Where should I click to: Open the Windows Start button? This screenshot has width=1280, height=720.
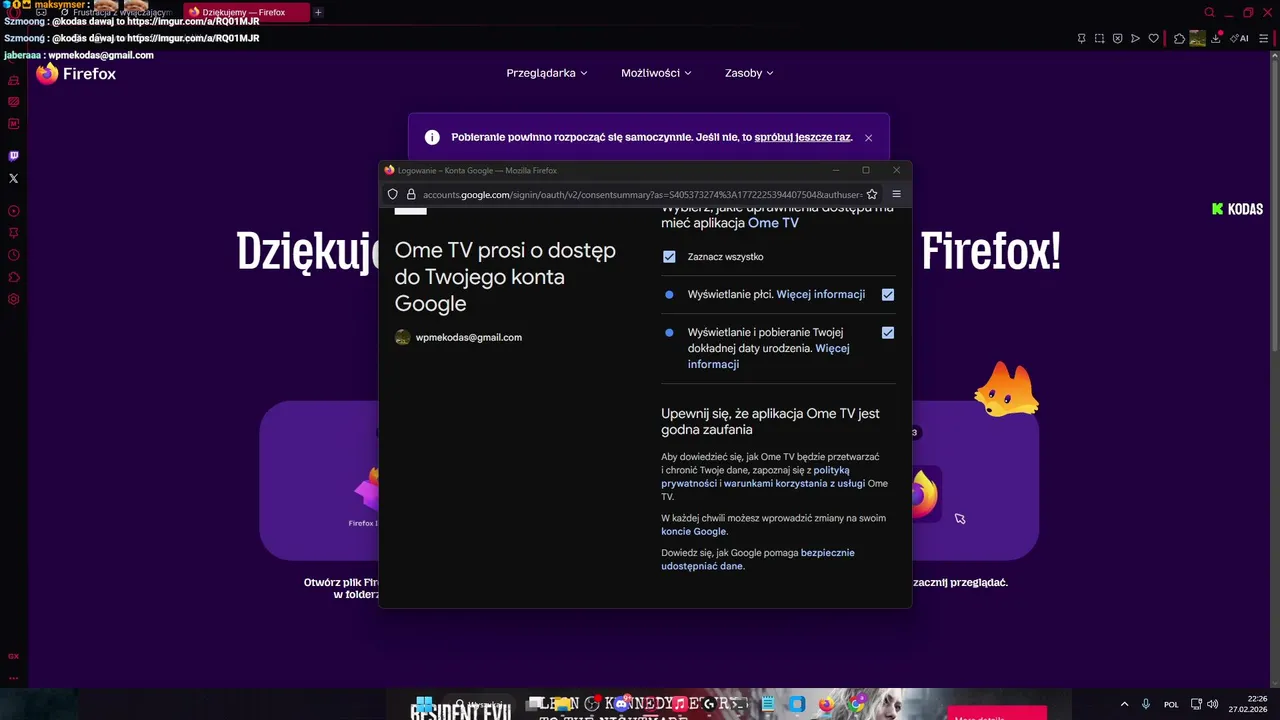(x=424, y=704)
